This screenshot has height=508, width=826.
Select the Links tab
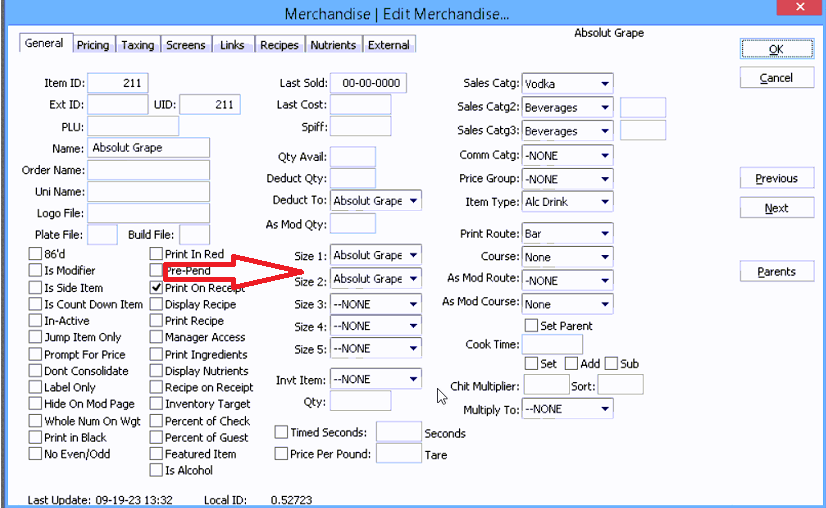pos(232,45)
